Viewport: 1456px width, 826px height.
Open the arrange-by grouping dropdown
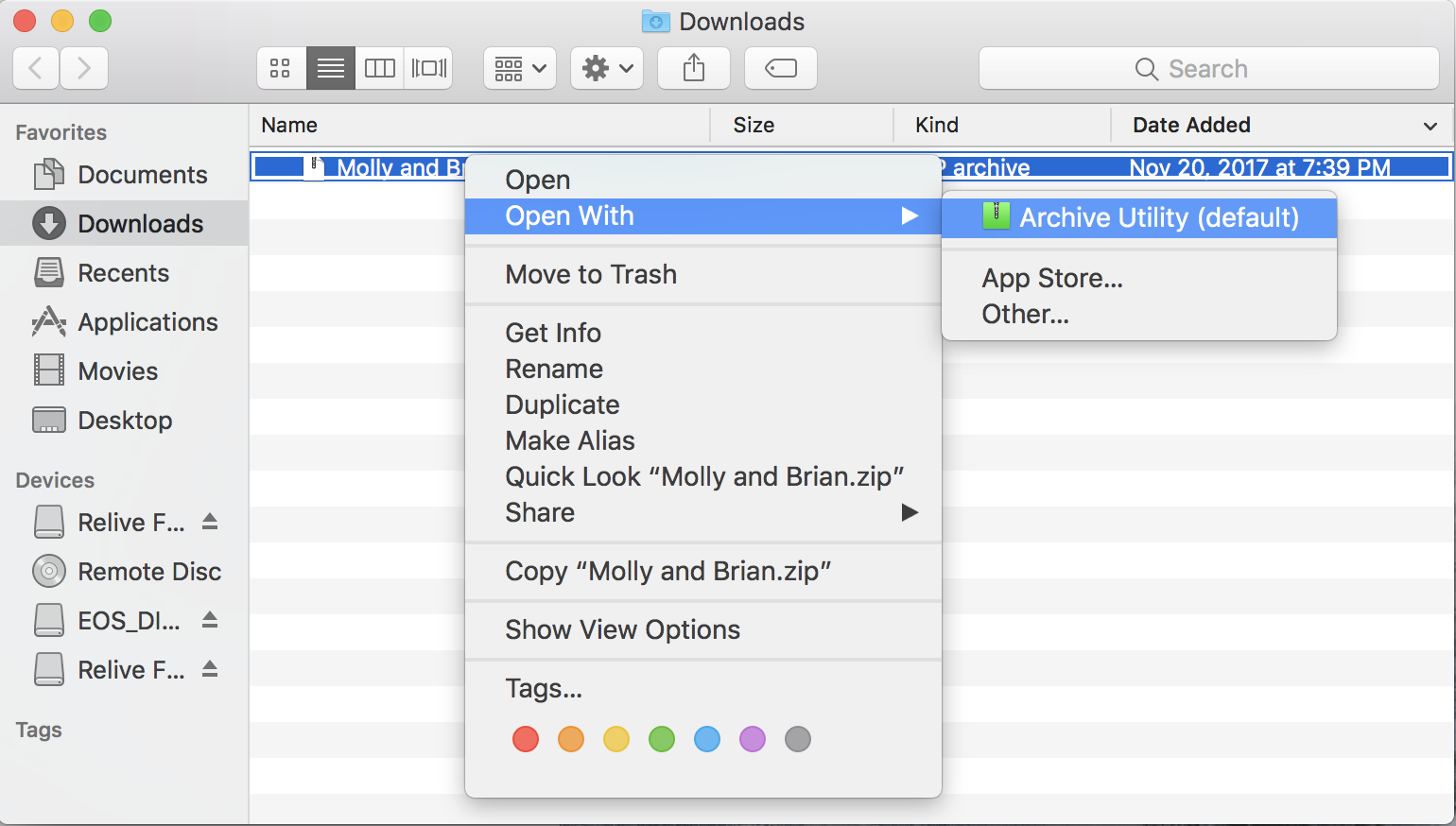tap(520, 68)
